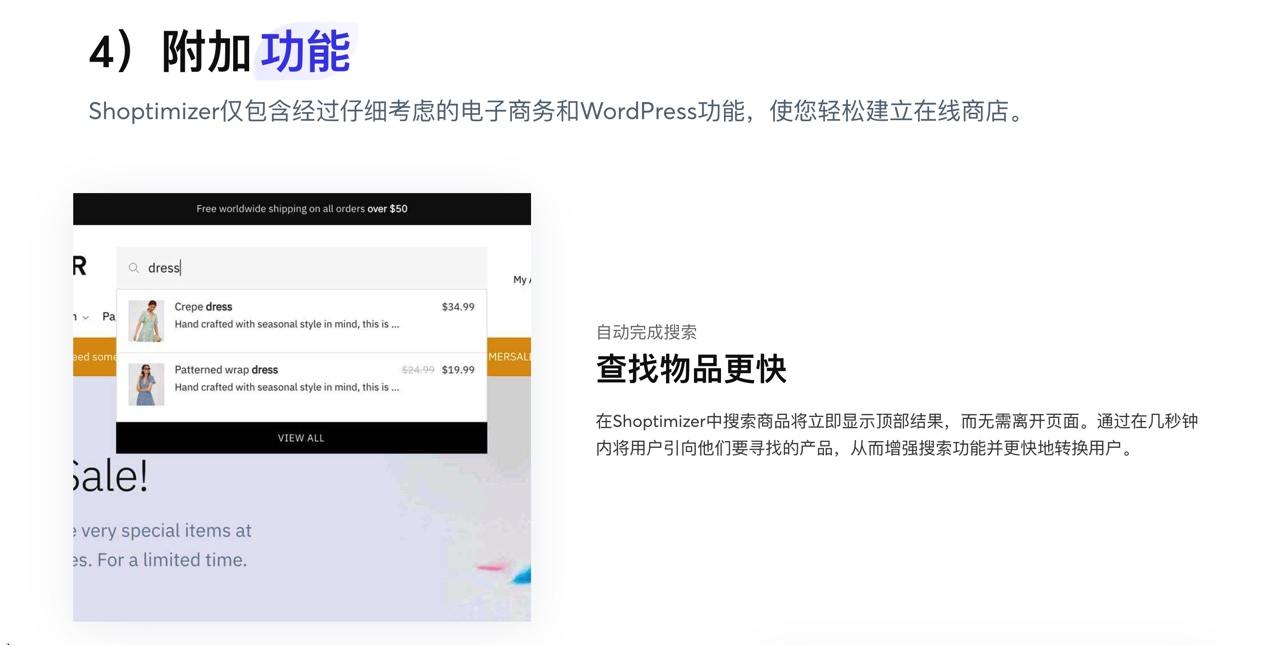Select the "Crepe dress" search result title
The height and width of the screenshot is (645, 1271).
coord(203,307)
